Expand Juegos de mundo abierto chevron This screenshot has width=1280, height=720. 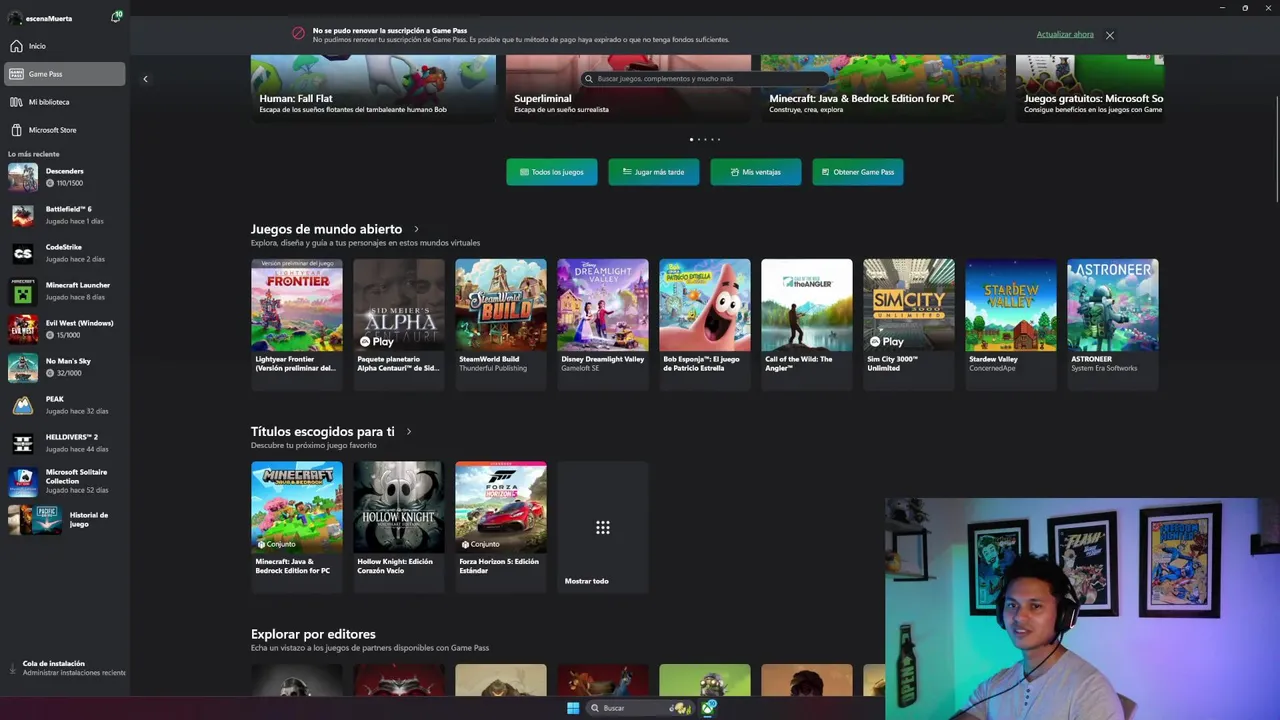tap(417, 230)
